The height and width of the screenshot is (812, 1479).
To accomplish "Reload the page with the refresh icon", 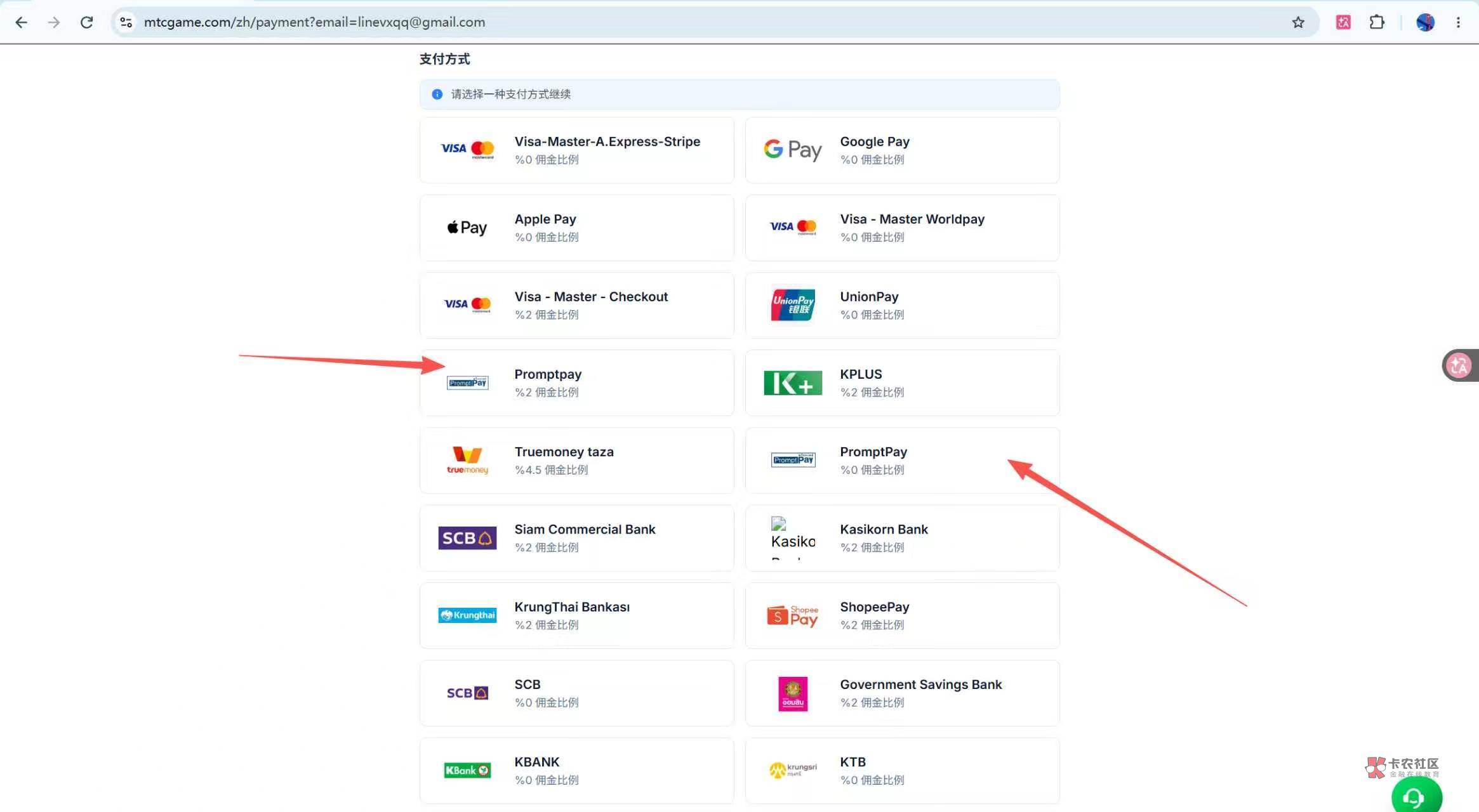I will (87, 22).
